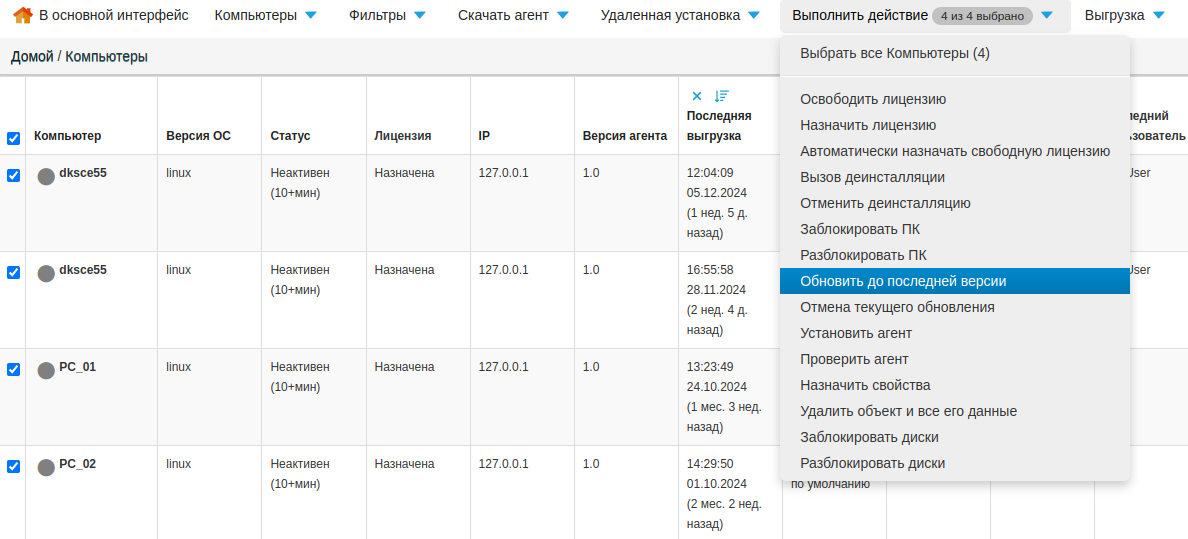This screenshot has width=1188, height=539.
Task: Expand the Удаленная установка menu
Action: (x=680, y=15)
